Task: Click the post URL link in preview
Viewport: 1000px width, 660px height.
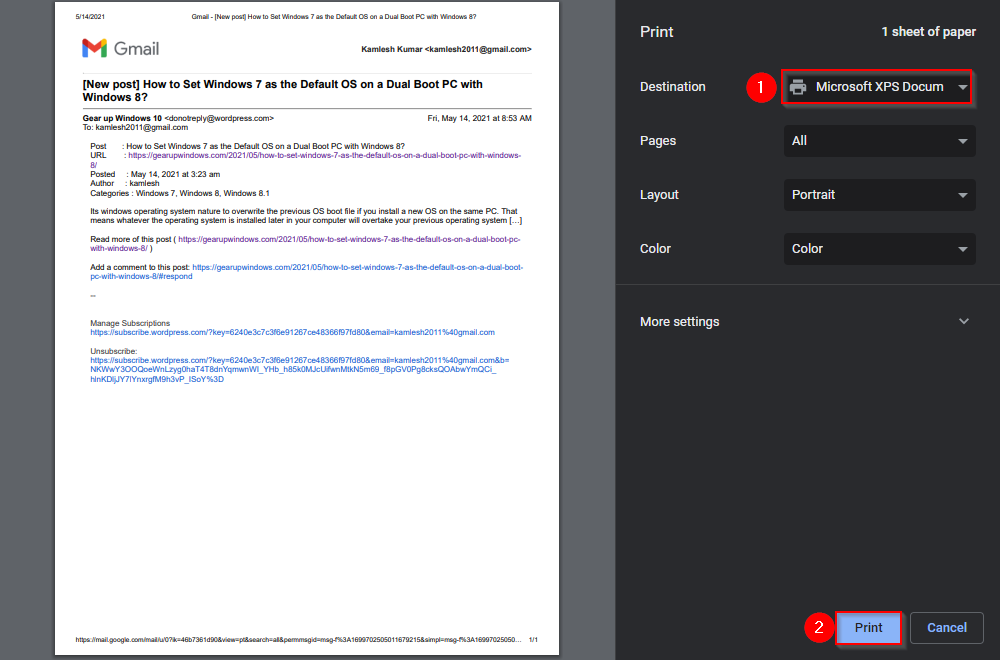Action: 305,160
